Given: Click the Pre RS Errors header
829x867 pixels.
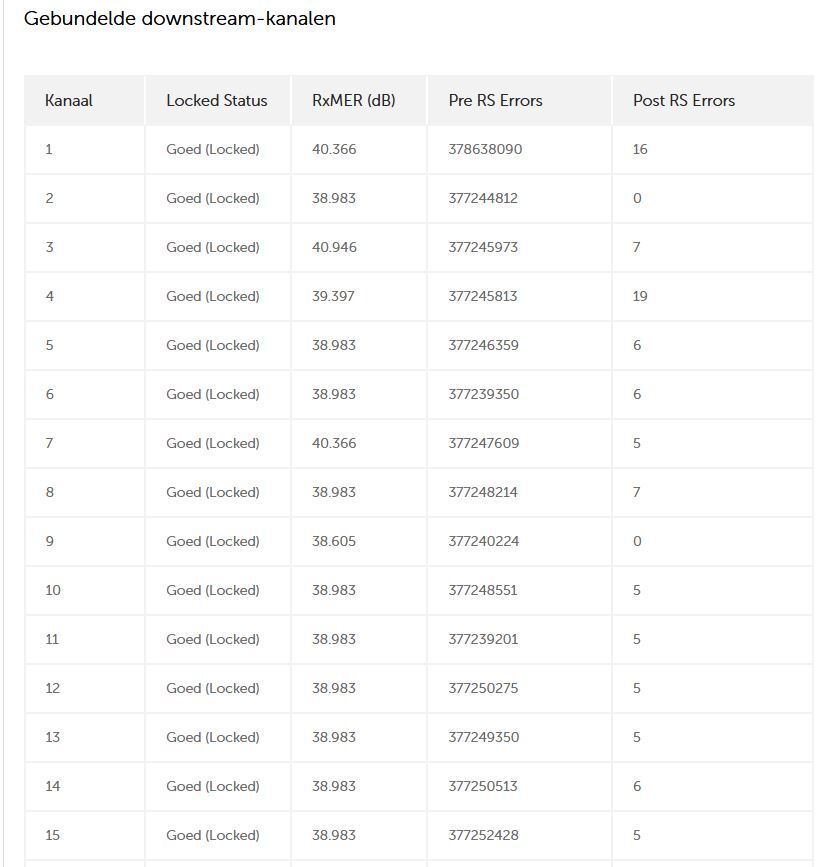Looking at the screenshot, I should (496, 100).
